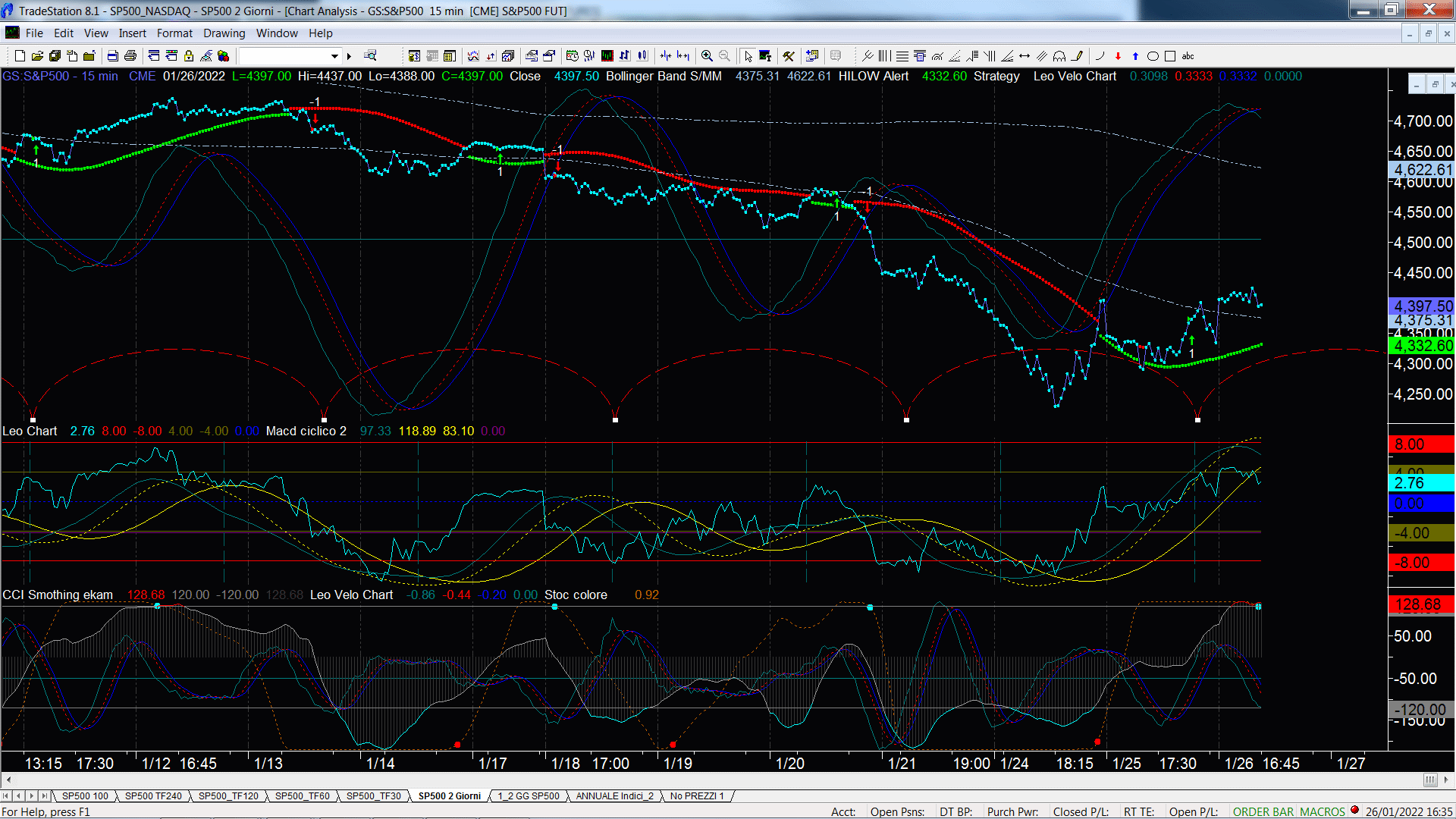1456x819 pixels.
Task: Click the red 128.68 CCI value marker
Action: tap(1421, 604)
